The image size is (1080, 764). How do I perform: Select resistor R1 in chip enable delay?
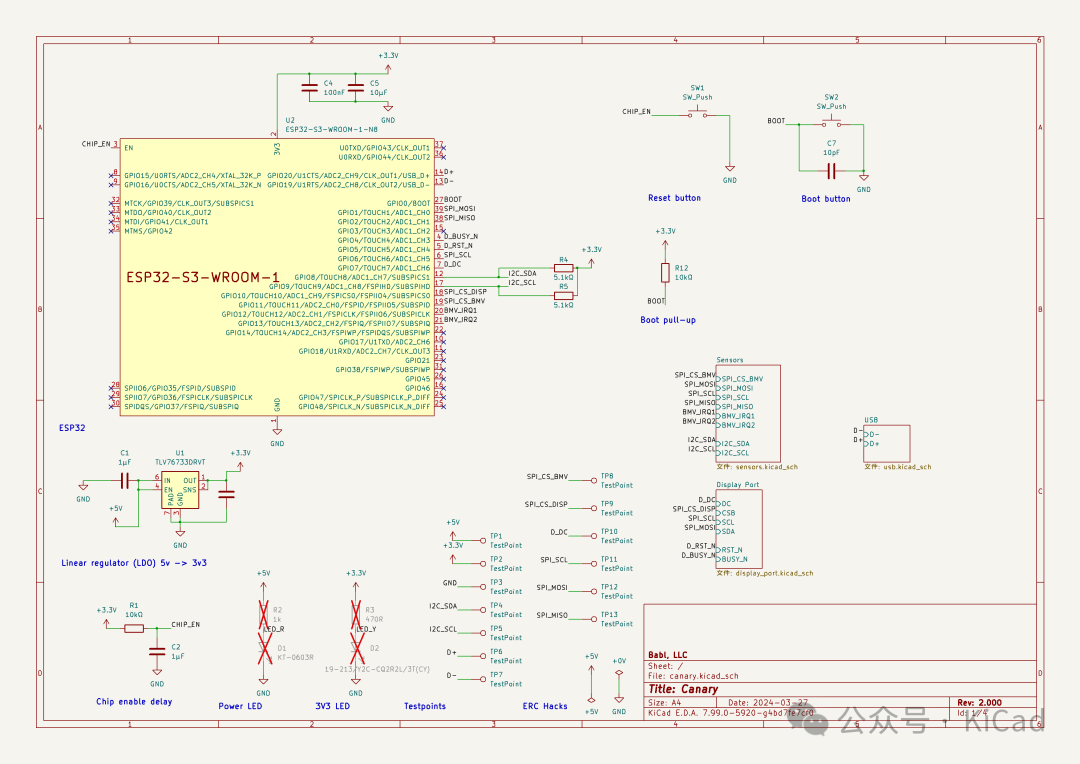pyautogui.click(x=134, y=628)
